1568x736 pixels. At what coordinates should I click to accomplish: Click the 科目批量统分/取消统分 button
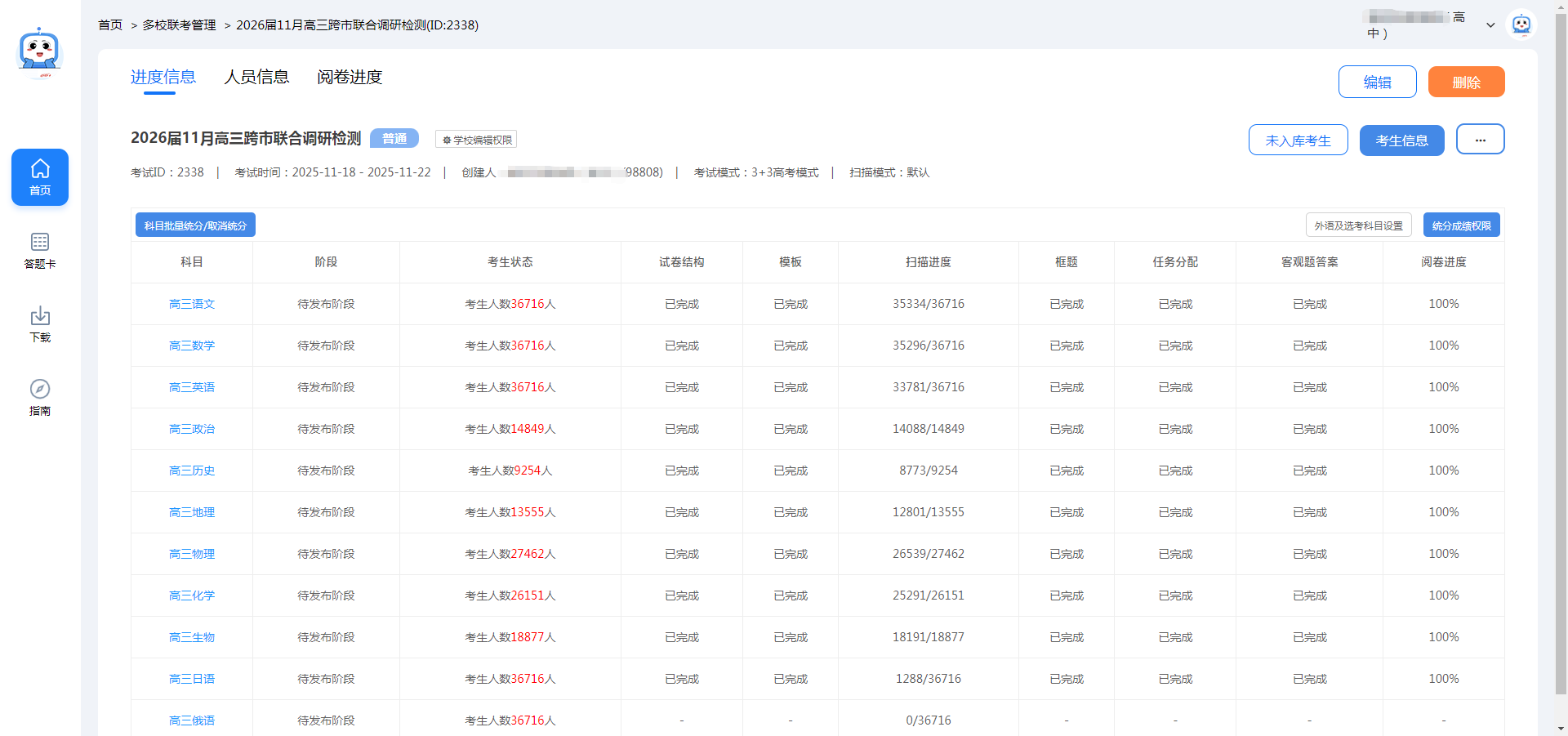tap(195, 225)
